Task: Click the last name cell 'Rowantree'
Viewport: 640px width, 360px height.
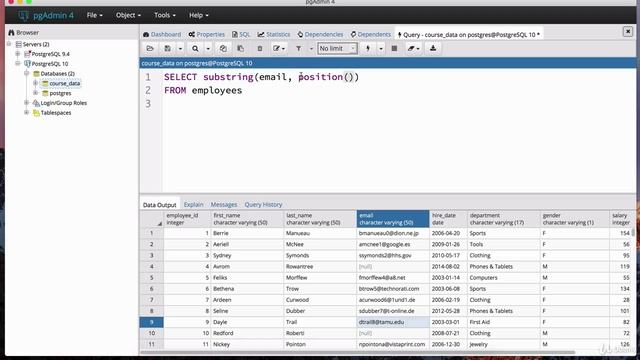Action: point(320,267)
